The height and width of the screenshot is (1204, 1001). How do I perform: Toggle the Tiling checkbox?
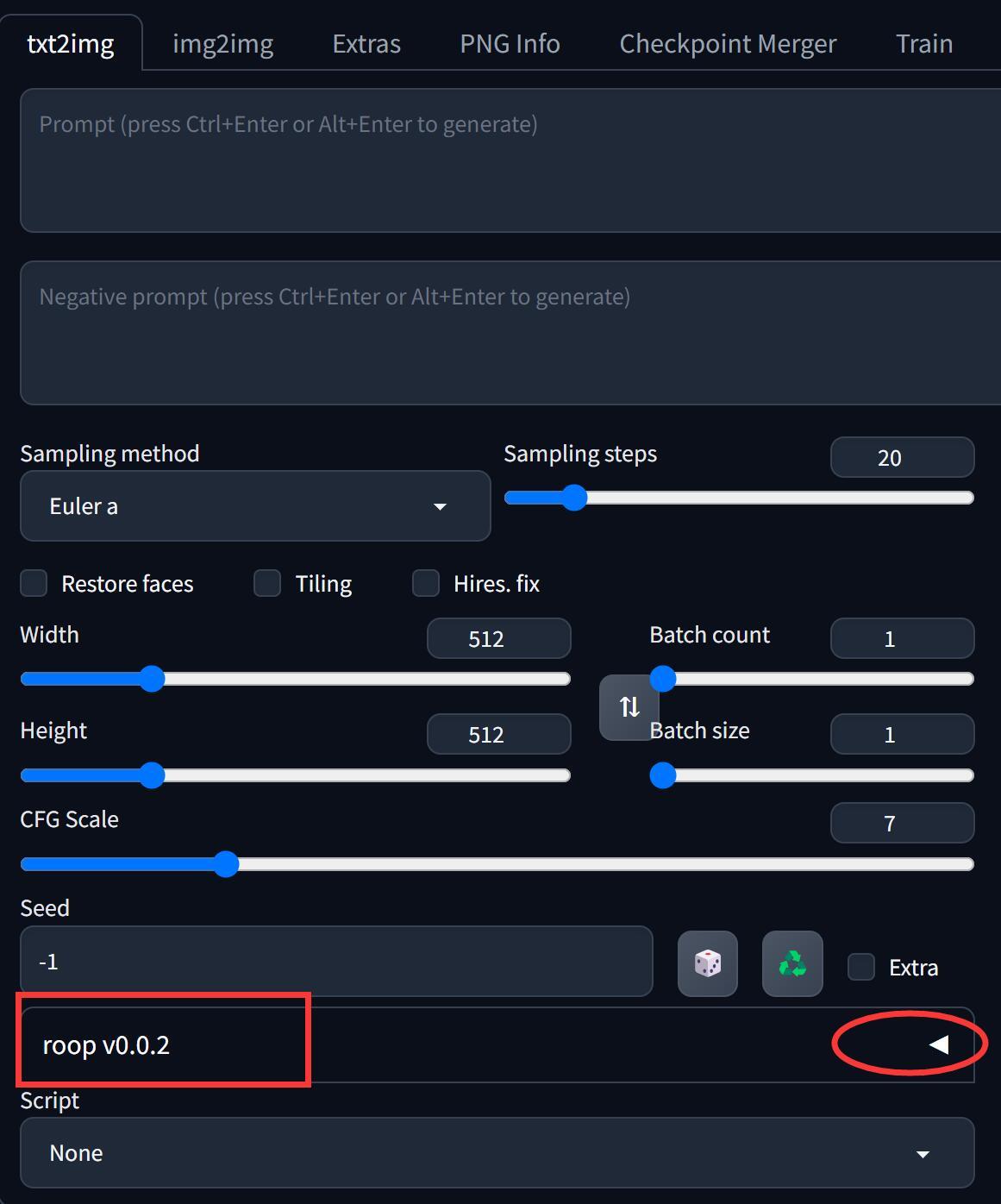coord(267,583)
